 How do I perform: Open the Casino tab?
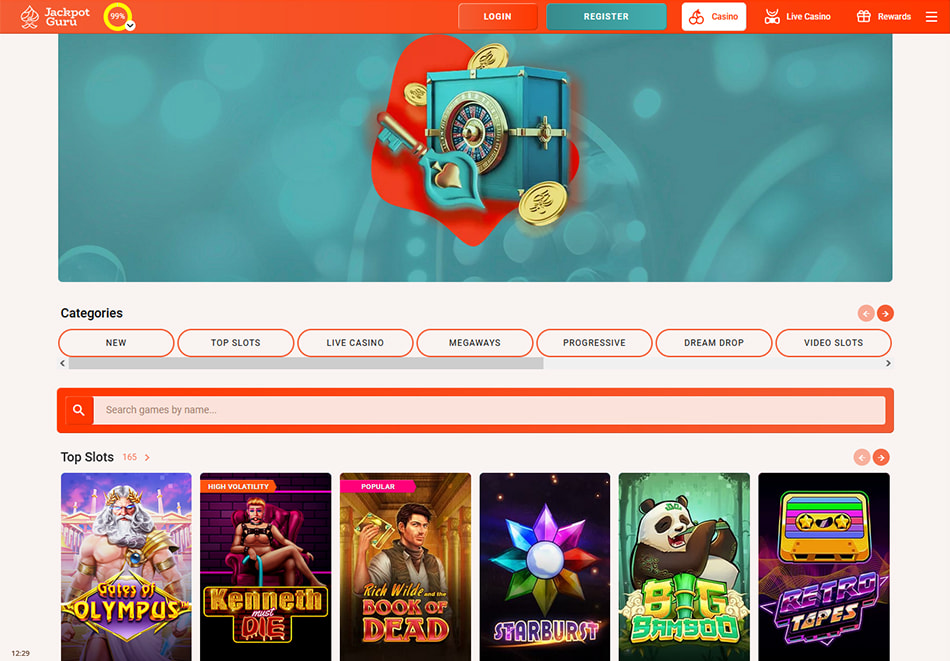[x=714, y=17]
